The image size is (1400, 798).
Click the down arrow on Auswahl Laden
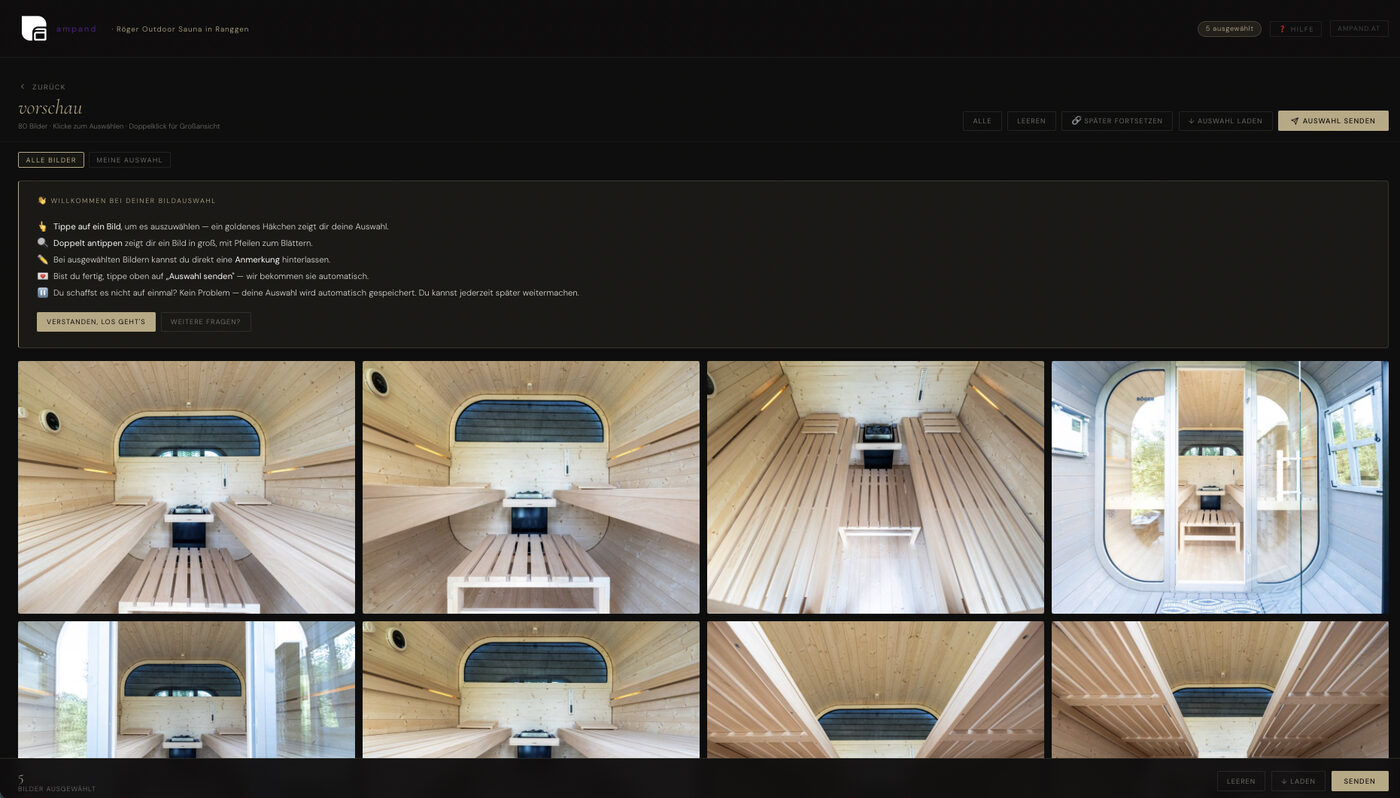point(1191,121)
